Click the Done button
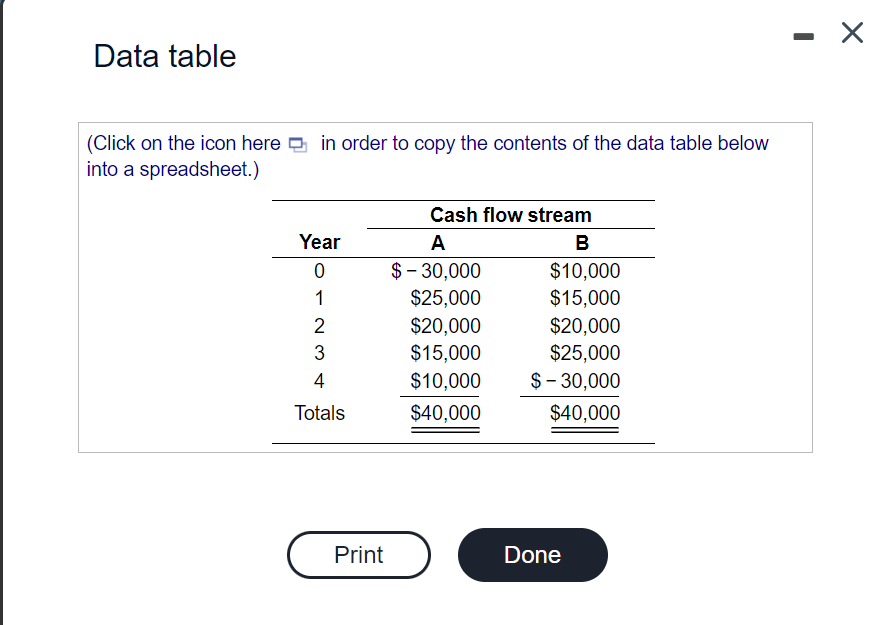882x625 pixels. [532, 555]
